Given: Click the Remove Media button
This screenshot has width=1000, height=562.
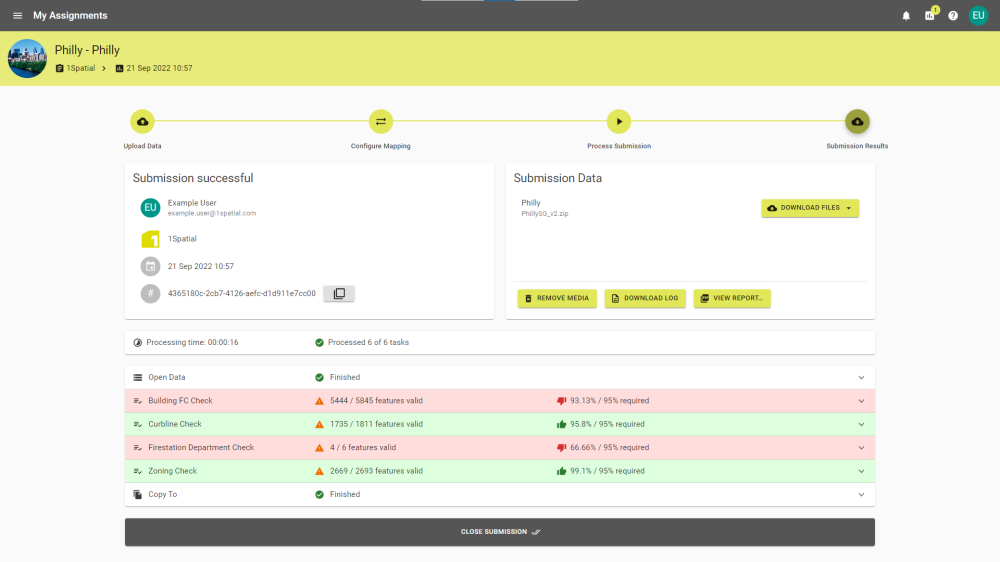Looking at the screenshot, I should coord(557,298).
